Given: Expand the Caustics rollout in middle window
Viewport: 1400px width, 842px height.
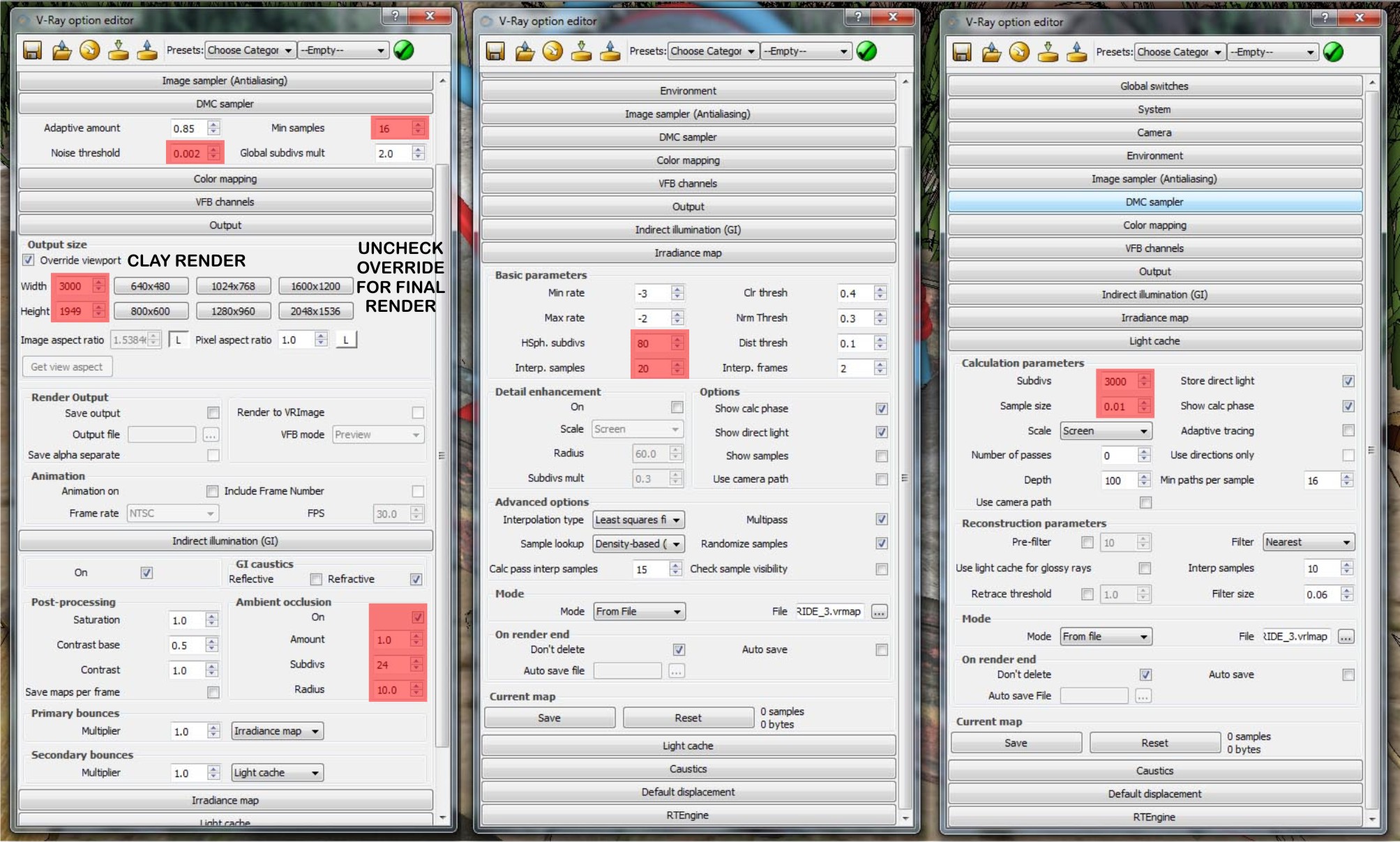Looking at the screenshot, I should point(688,769).
